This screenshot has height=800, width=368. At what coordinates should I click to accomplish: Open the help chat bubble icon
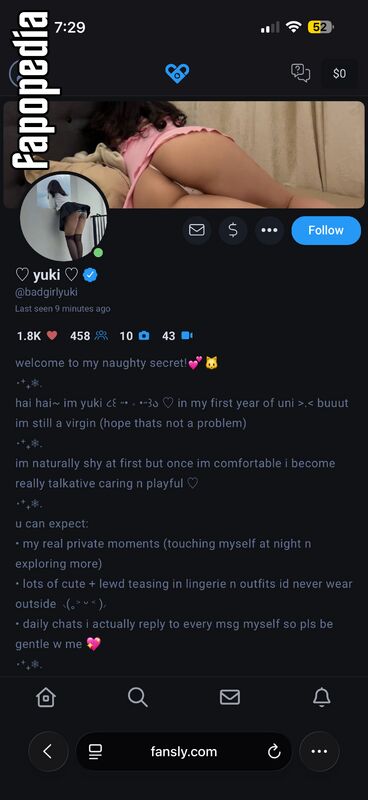300,73
